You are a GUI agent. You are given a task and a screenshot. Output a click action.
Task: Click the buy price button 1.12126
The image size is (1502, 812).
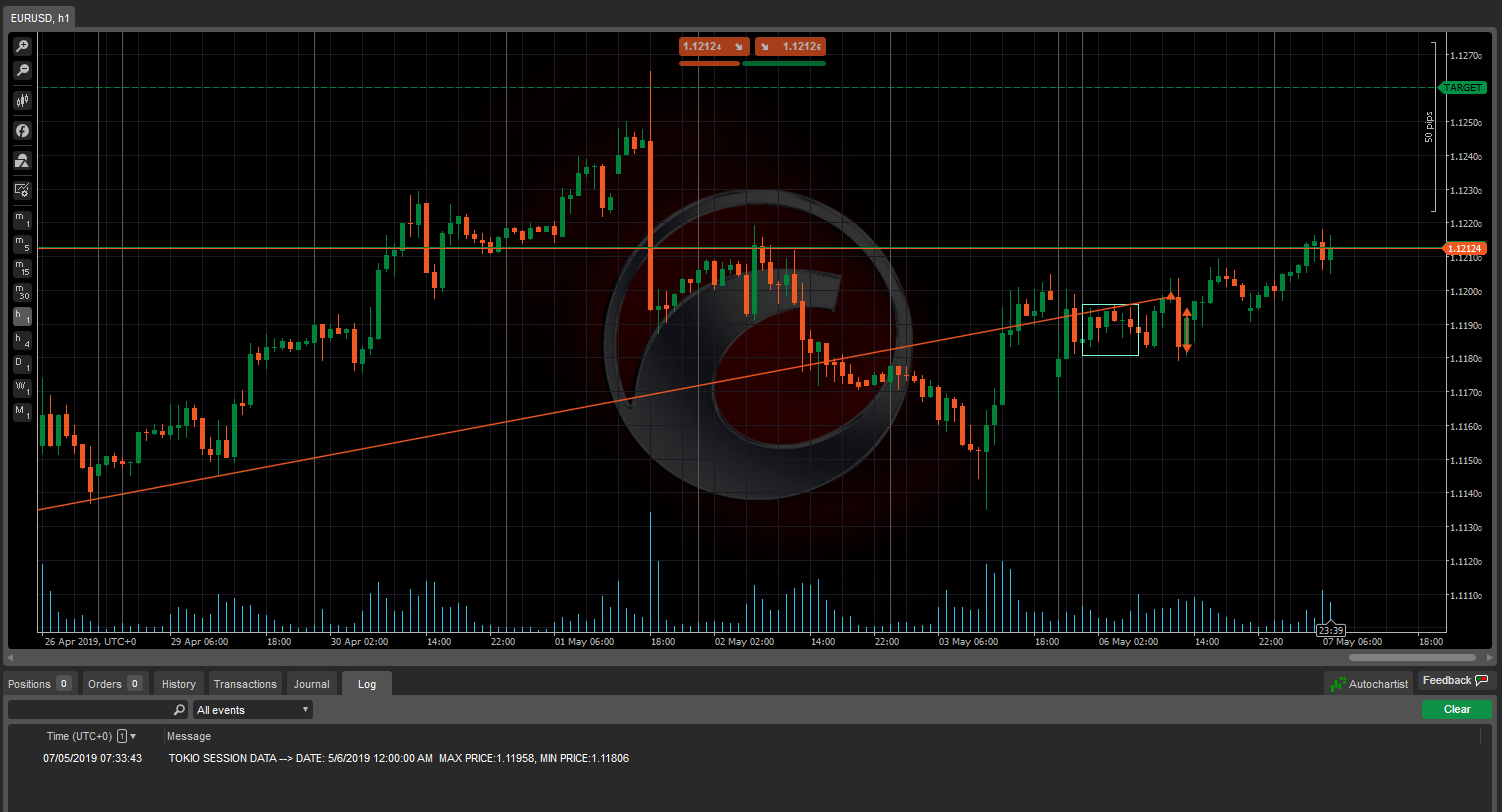pyautogui.click(x=790, y=46)
